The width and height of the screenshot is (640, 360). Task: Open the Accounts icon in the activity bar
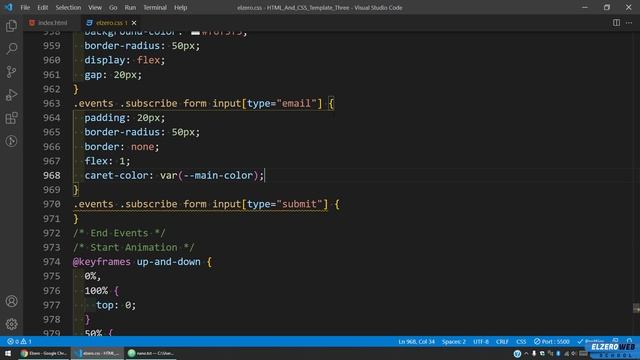click(x=11, y=301)
